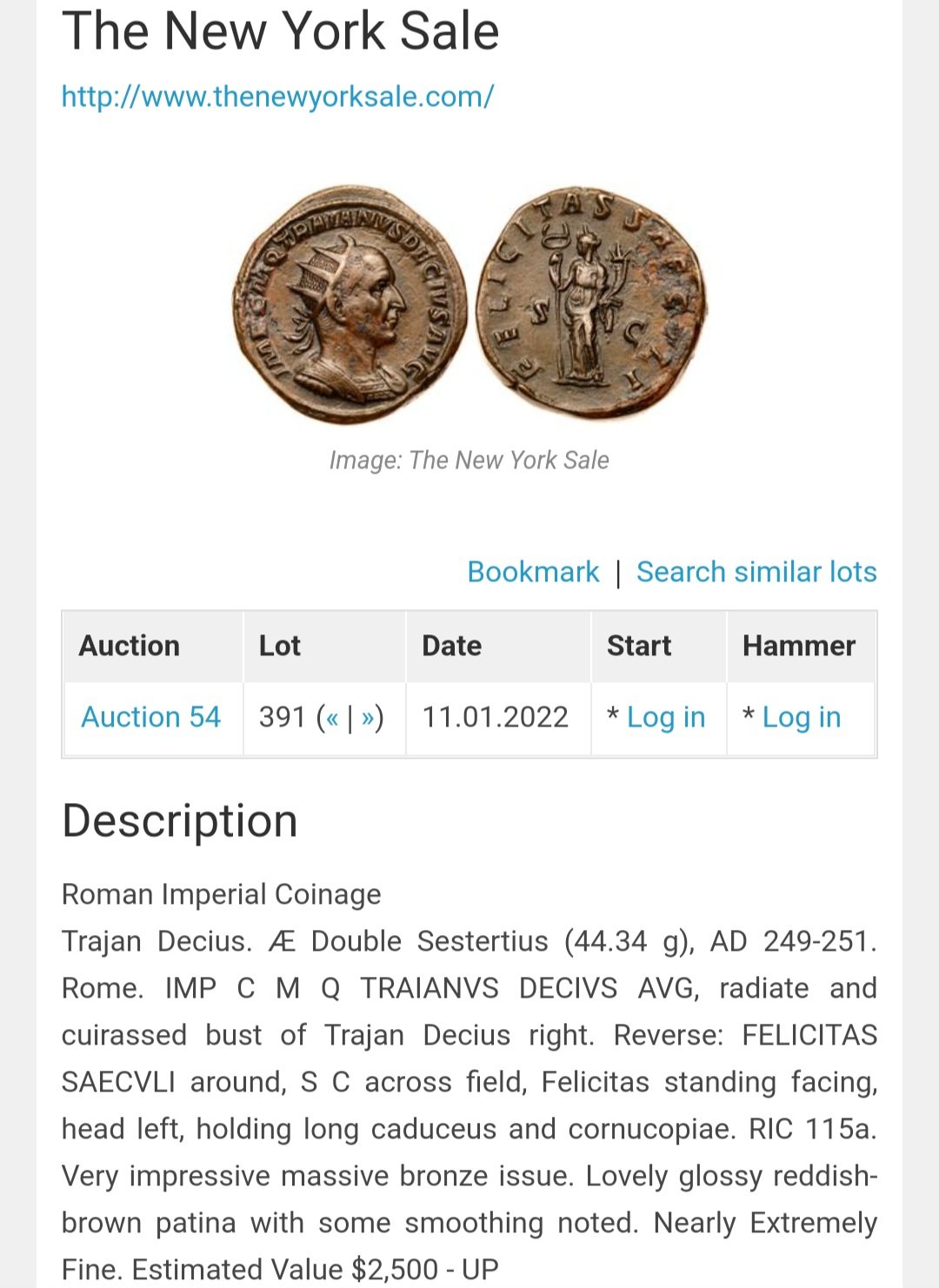Go to previous lot using « arrow
Viewport: 939px width, 1288px height.
(332, 719)
